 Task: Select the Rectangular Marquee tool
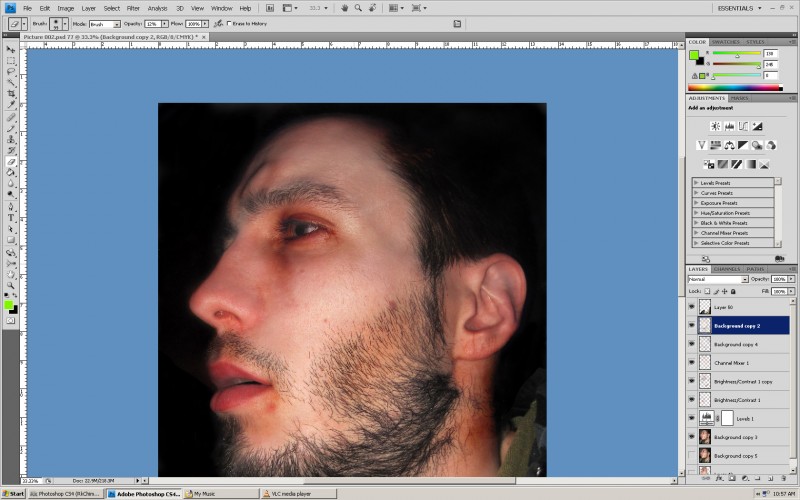(x=11, y=61)
